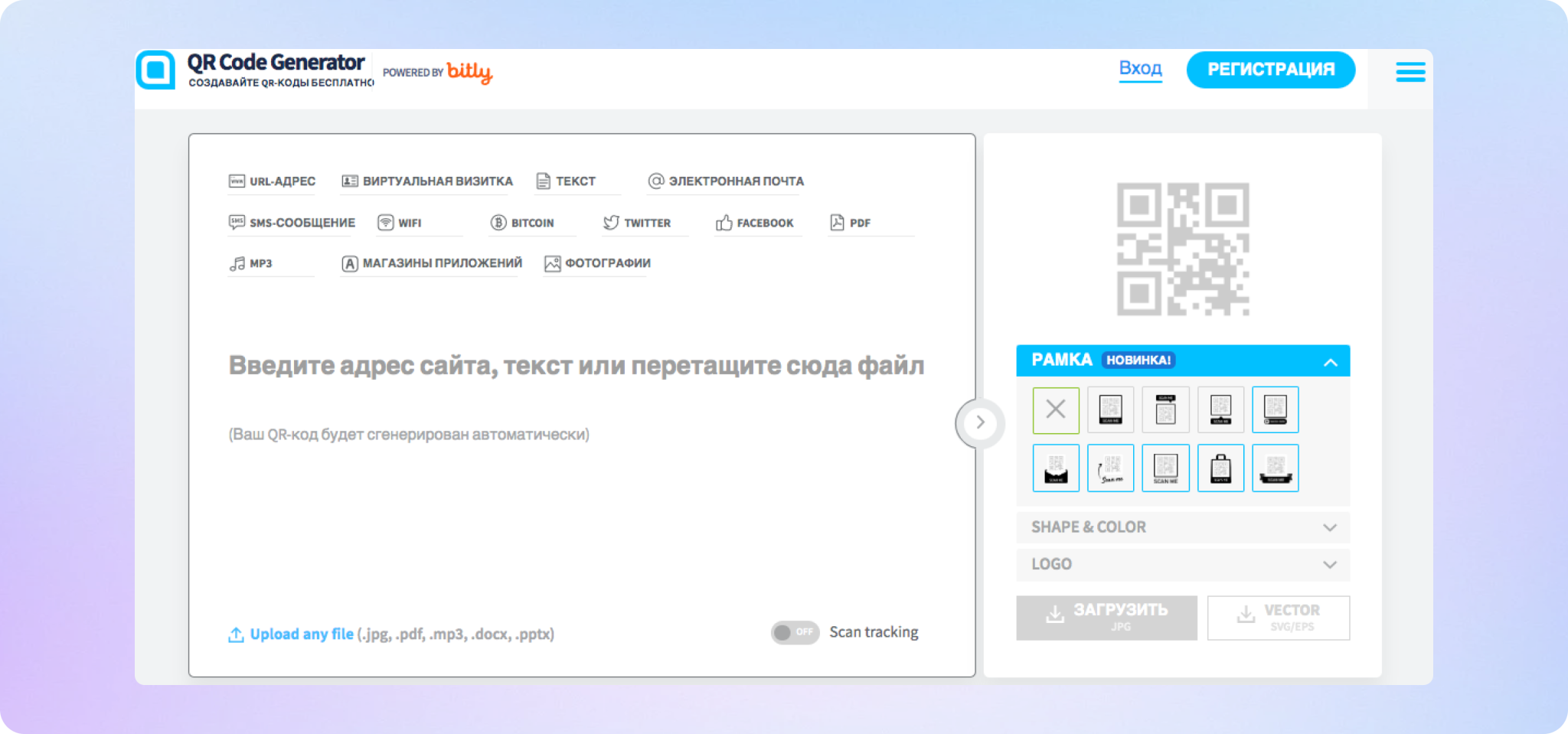Select the handwritten Scan me frame
The image size is (1568, 734).
pyautogui.click(x=1110, y=468)
